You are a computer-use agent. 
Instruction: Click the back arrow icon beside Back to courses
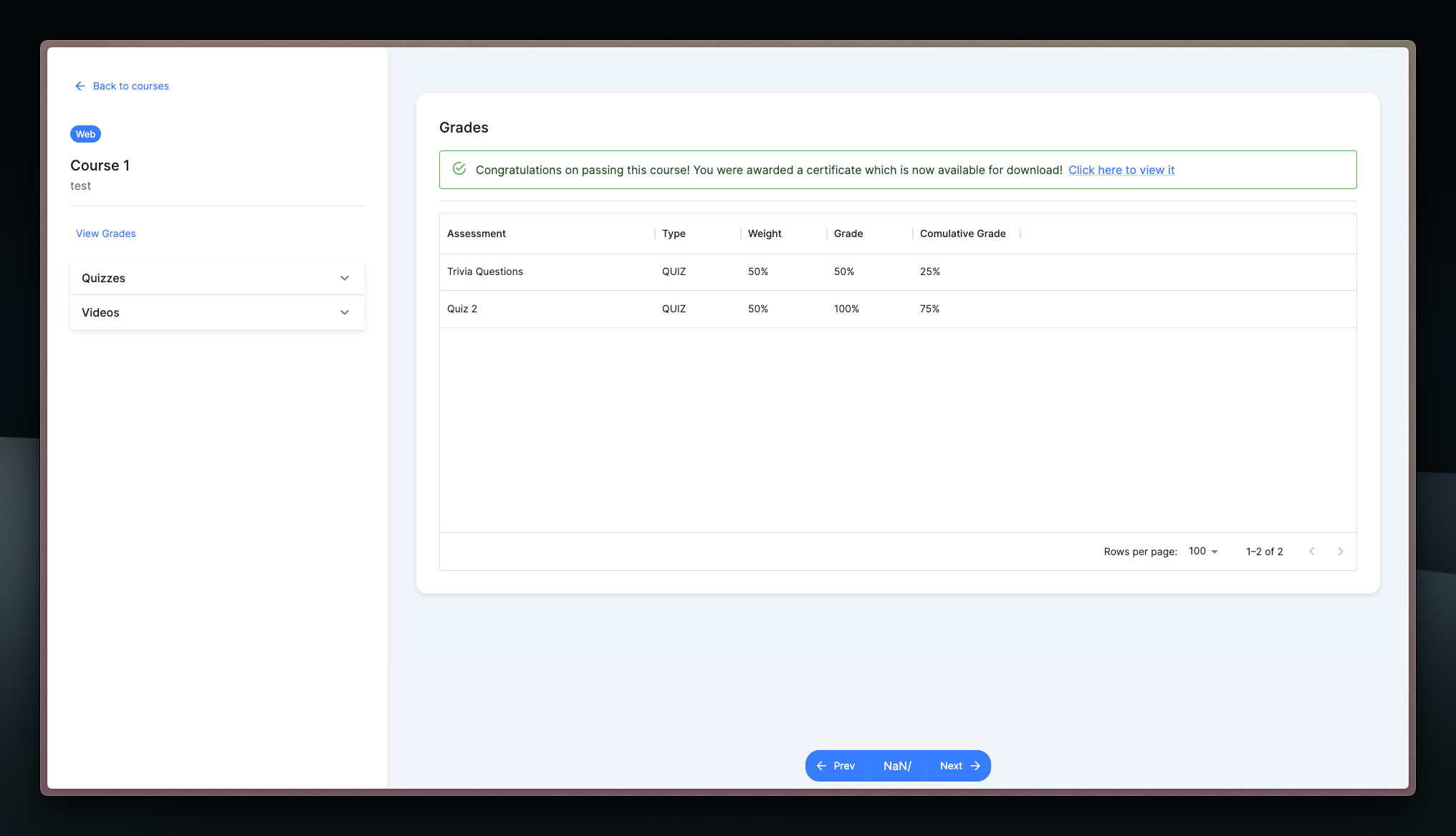click(80, 86)
